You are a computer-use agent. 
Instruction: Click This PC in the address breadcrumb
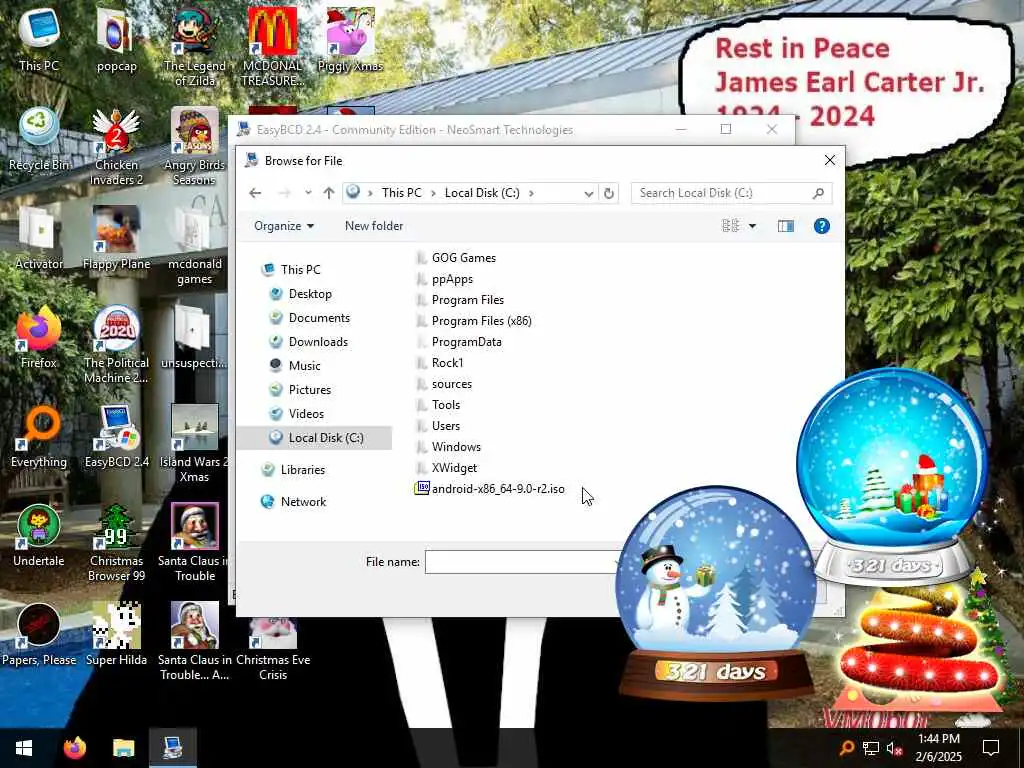pos(402,193)
